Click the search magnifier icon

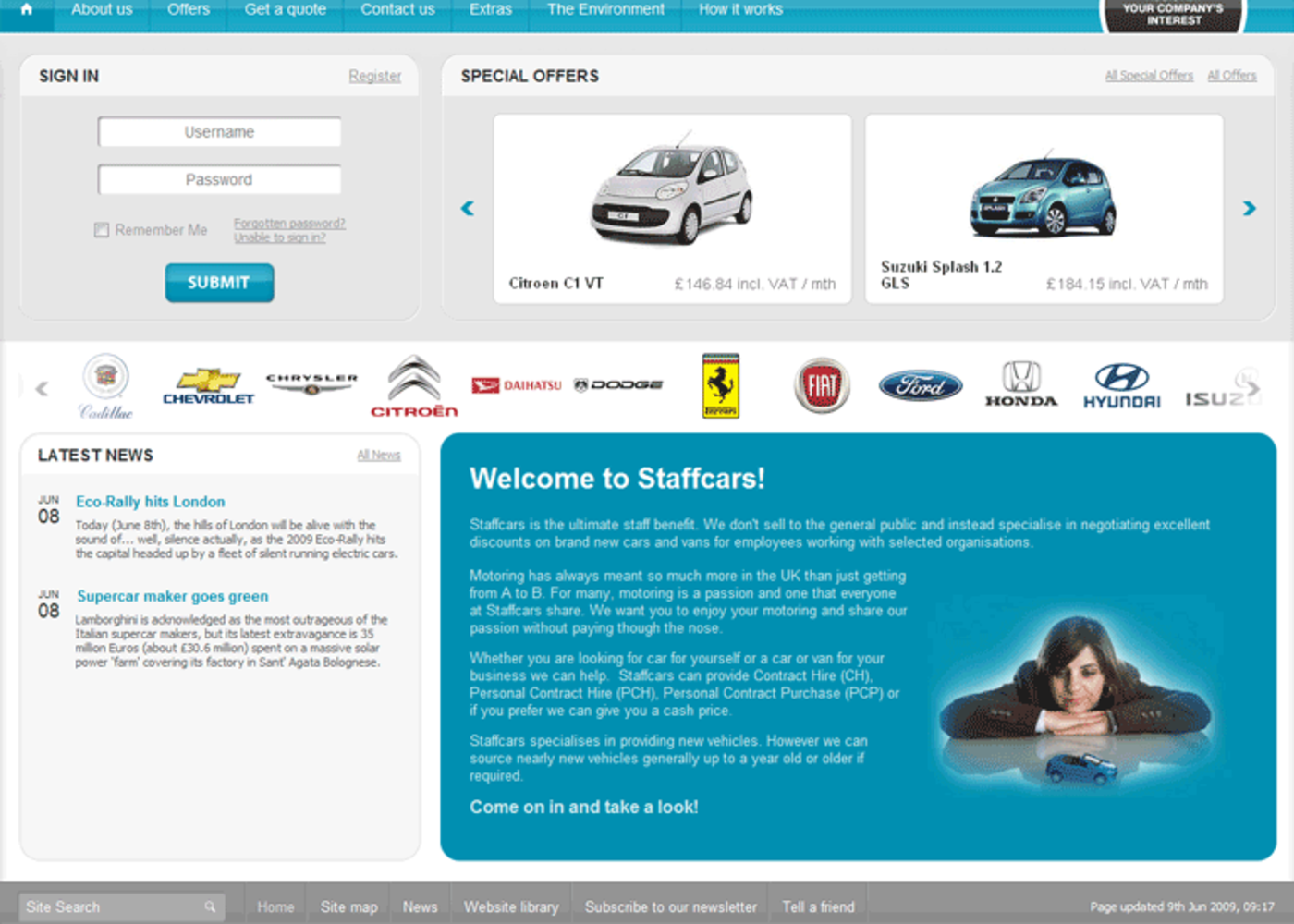[210, 907]
